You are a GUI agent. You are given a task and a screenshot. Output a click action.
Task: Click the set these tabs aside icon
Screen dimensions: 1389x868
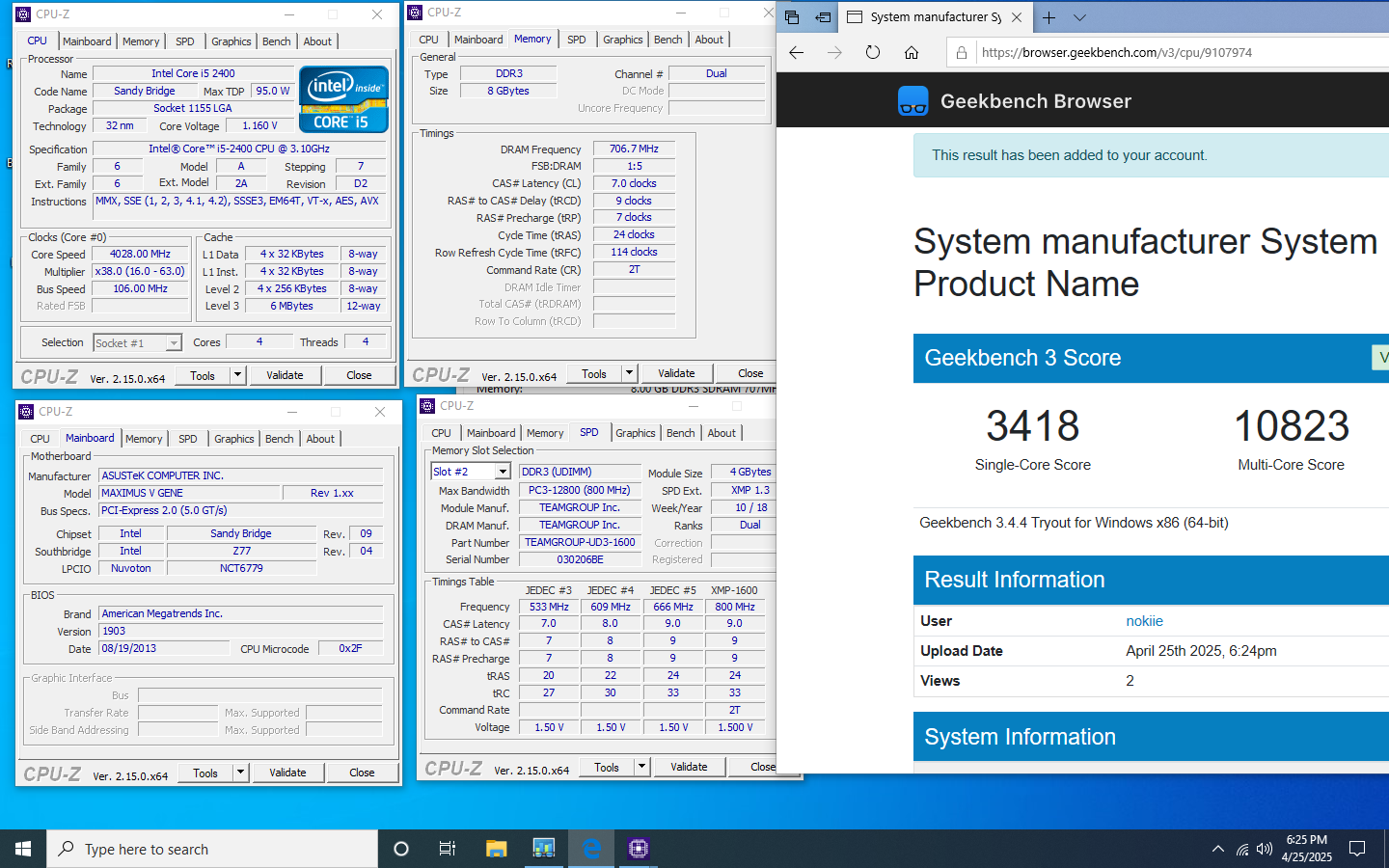[x=823, y=17]
